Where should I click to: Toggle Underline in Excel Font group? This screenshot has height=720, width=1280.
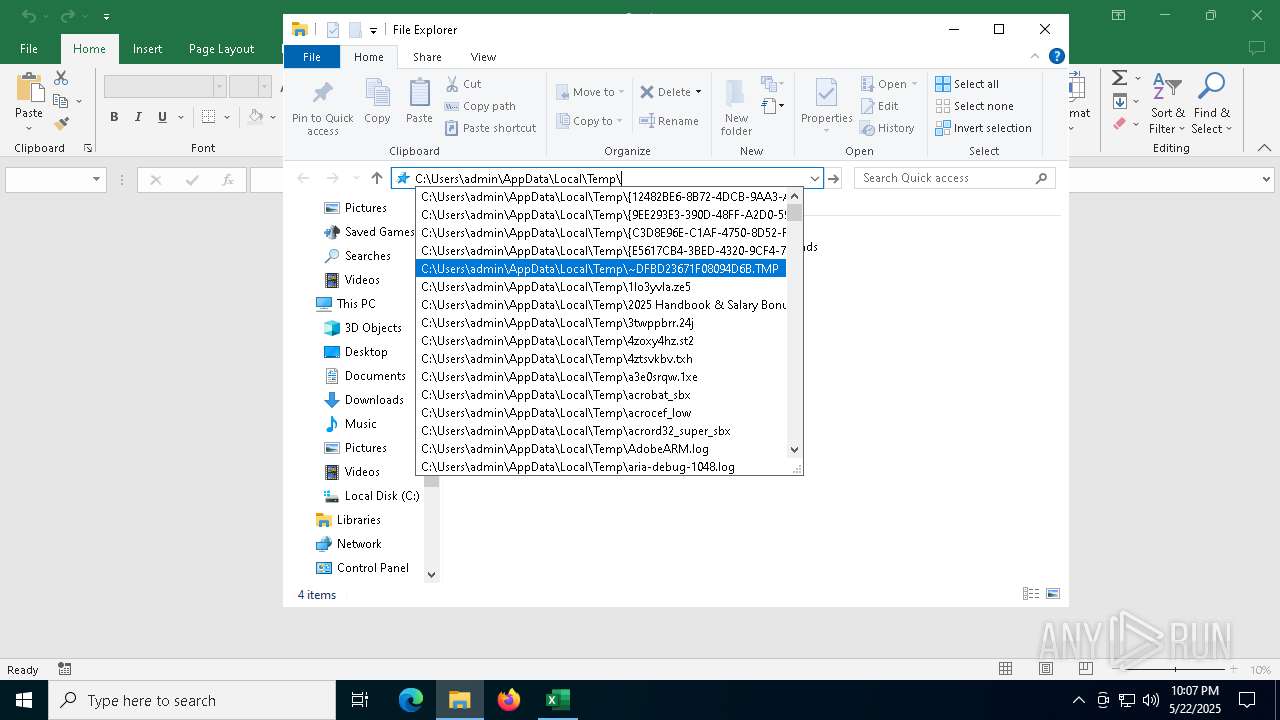[x=162, y=117]
